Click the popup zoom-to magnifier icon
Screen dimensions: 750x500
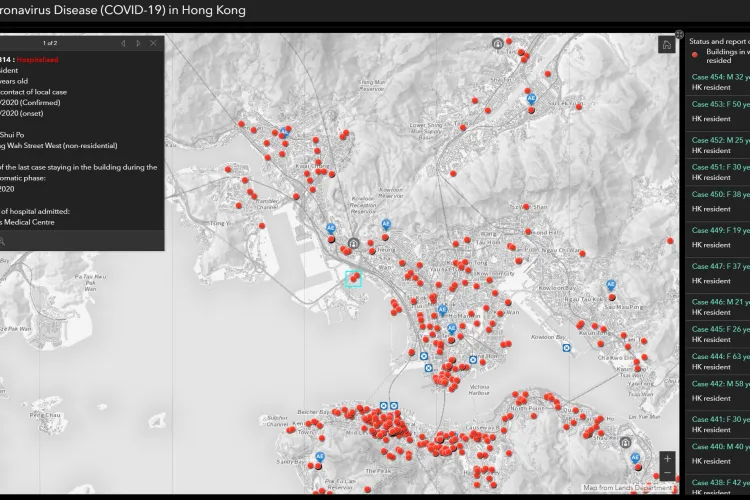coord(4,241)
